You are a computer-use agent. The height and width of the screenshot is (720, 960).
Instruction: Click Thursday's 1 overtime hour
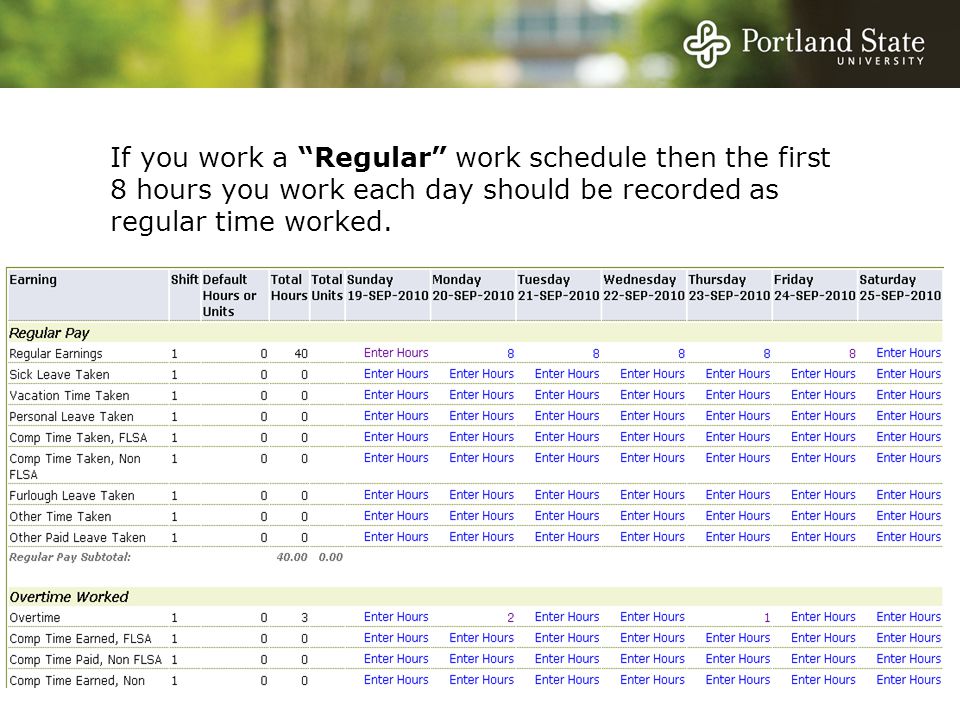(767, 618)
